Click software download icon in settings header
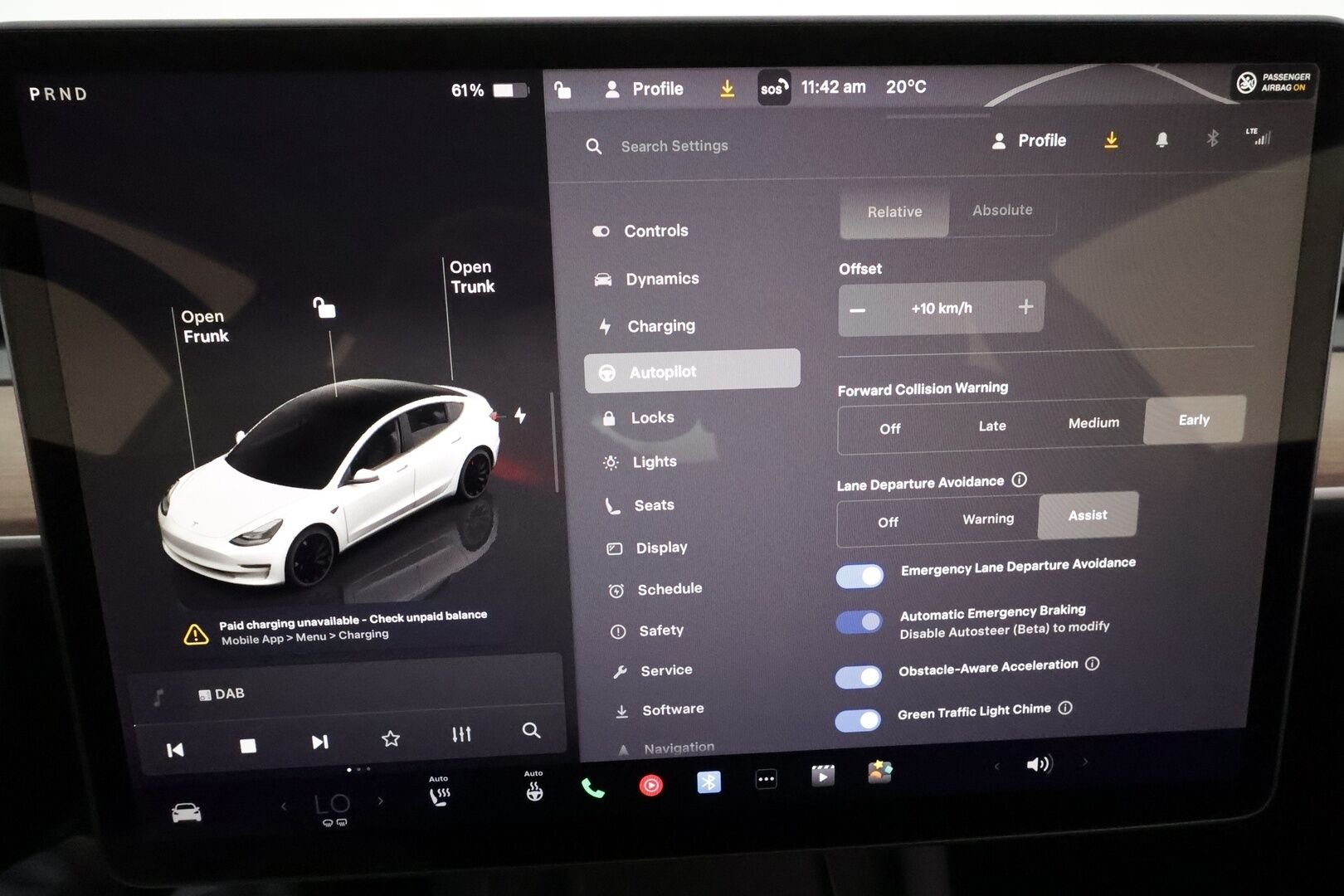This screenshot has height=896, width=1344. (1112, 140)
